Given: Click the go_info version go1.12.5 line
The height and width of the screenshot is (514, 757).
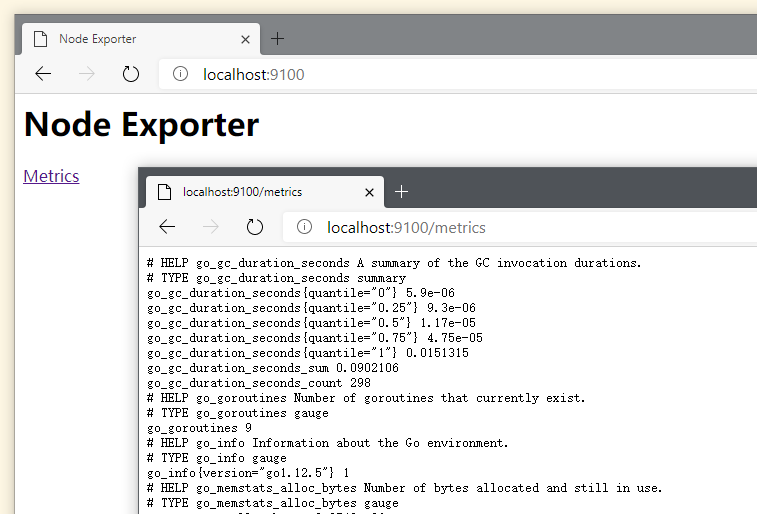Looking at the screenshot, I should click(x=248, y=472).
